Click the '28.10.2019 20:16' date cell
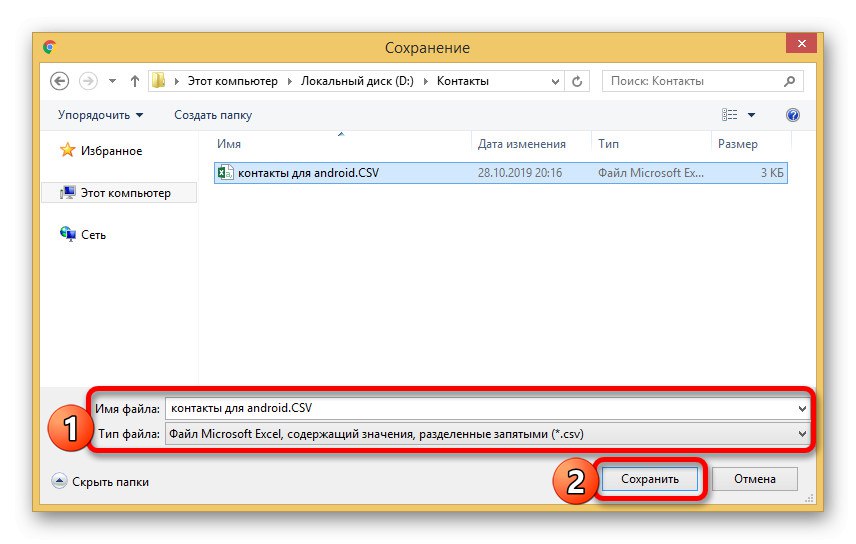This screenshot has height=544, width=856. pos(520,173)
